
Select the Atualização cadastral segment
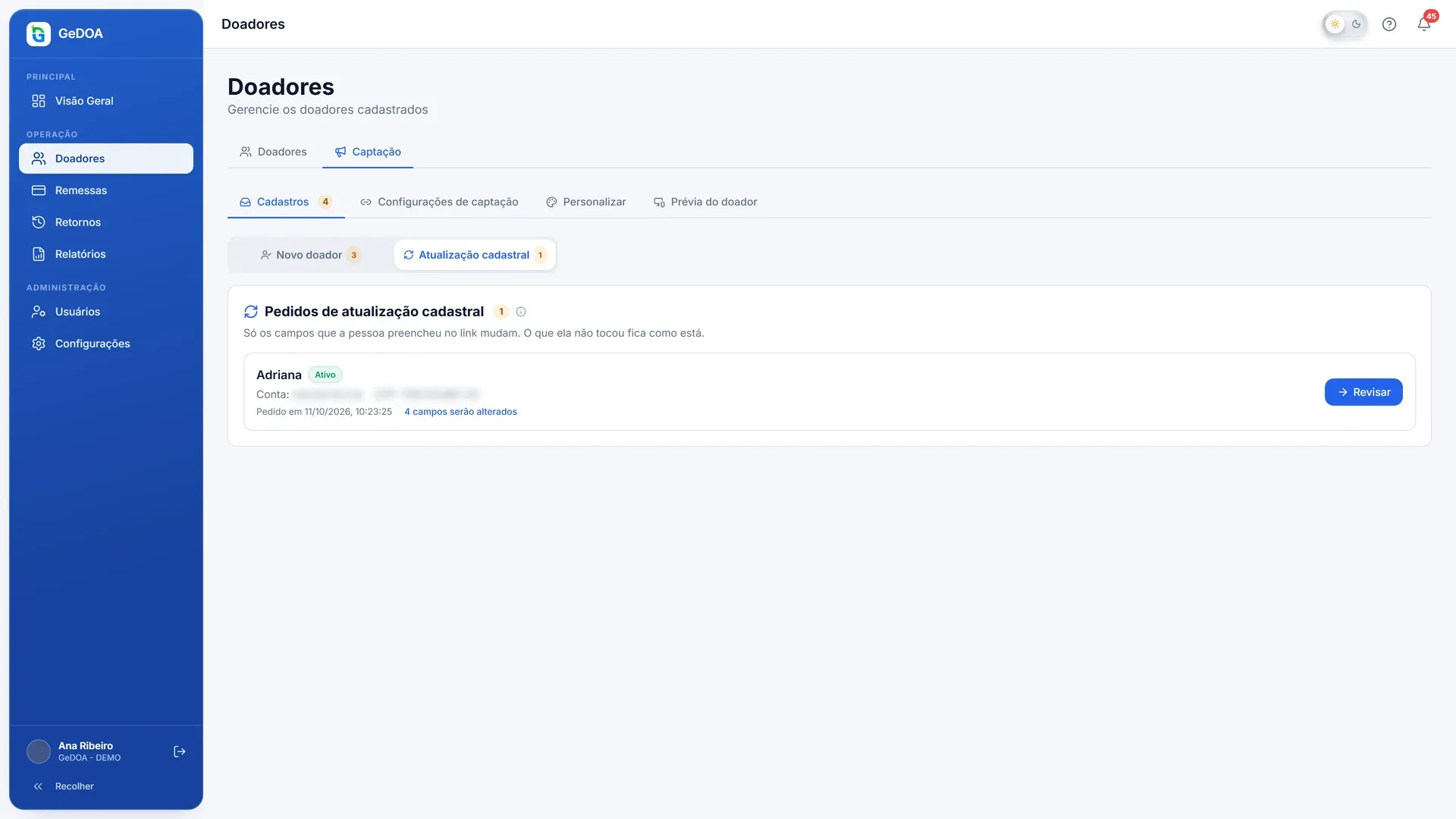pos(475,255)
